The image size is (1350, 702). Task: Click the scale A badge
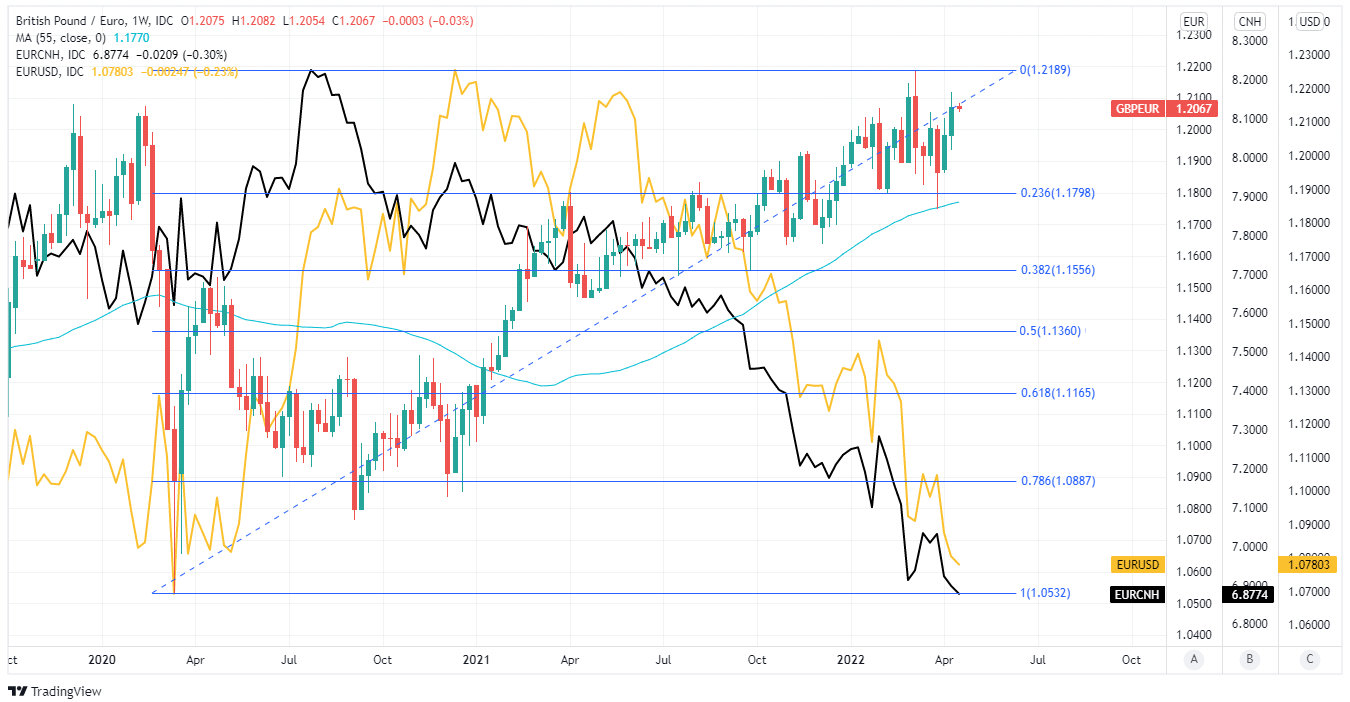click(1193, 660)
